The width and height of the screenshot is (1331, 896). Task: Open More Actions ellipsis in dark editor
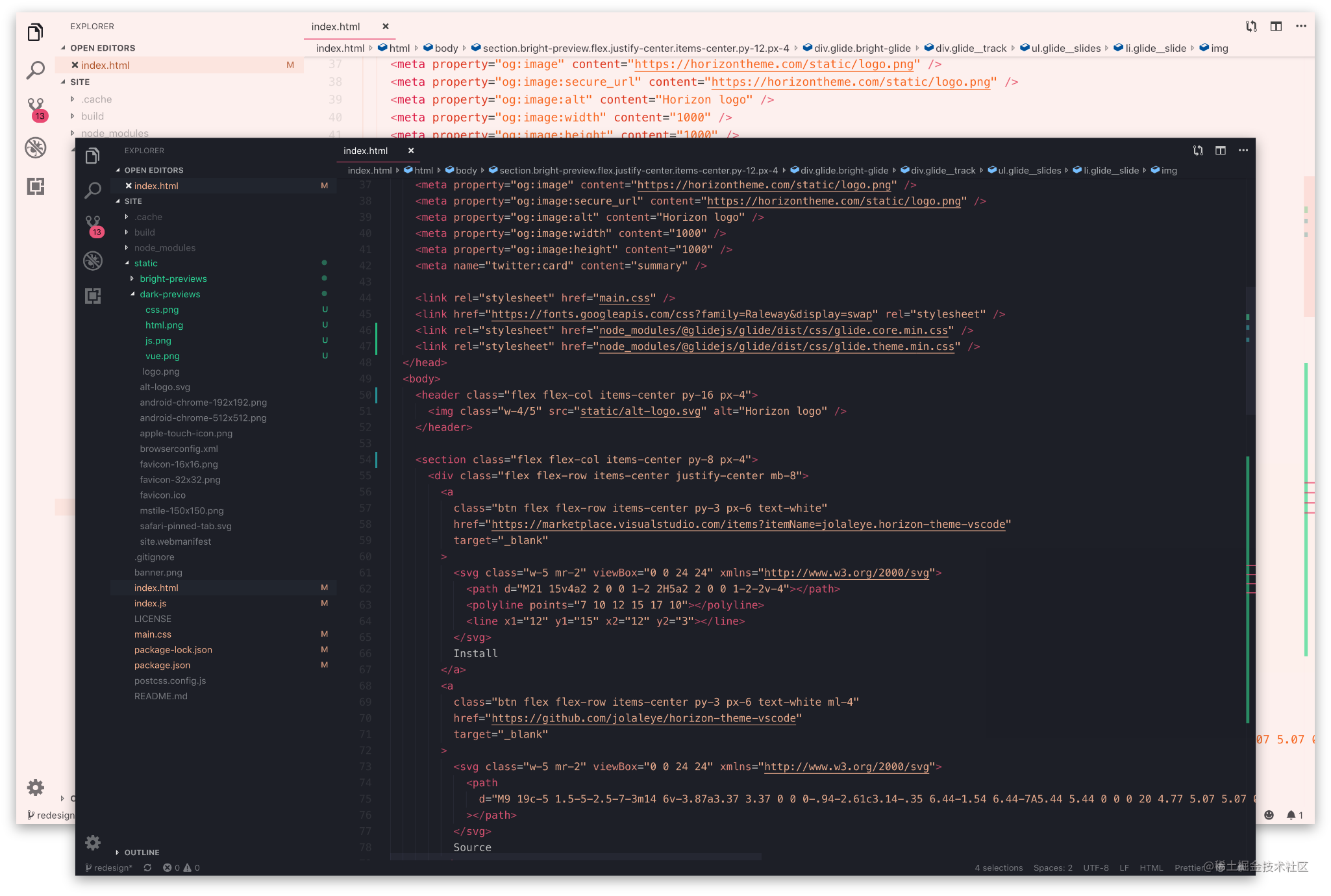pyautogui.click(x=1243, y=151)
